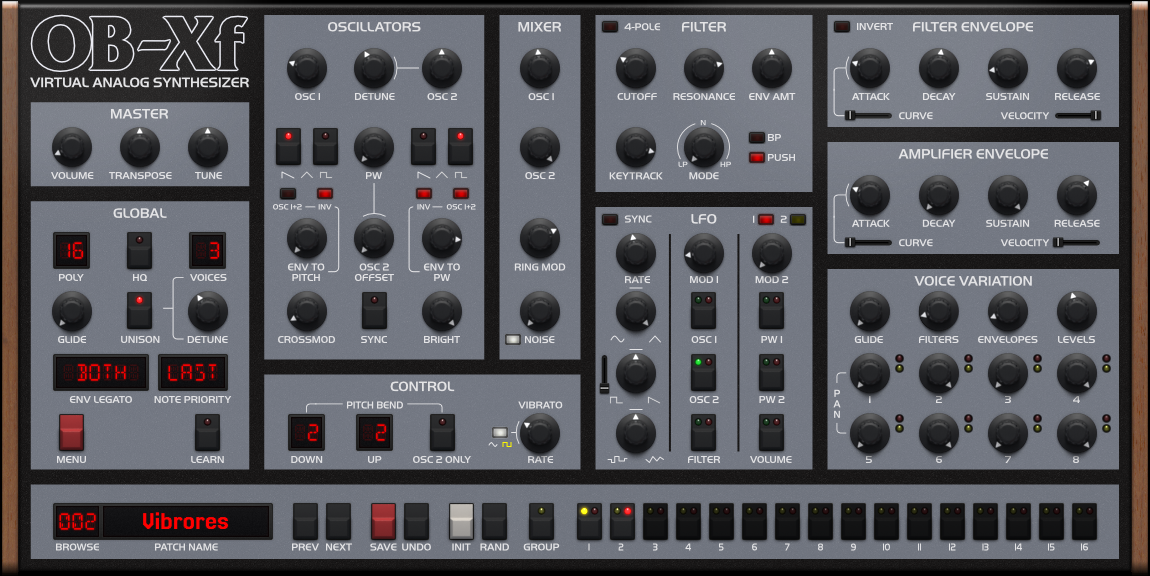The height and width of the screenshot is (576, 1150).
Task: Toggle Osc 2 Only pitch bend switch
Action: coord(442,433)
